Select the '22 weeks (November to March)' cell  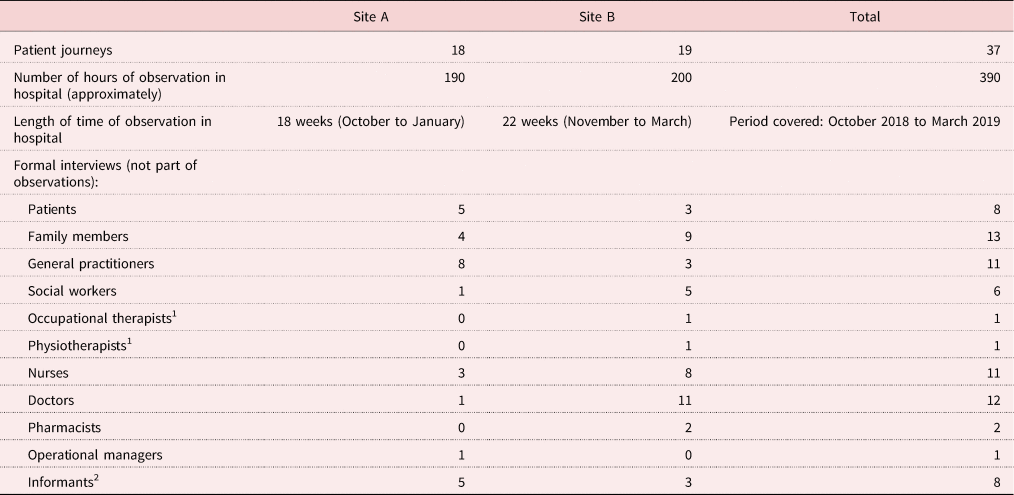[x=597, y=122]
